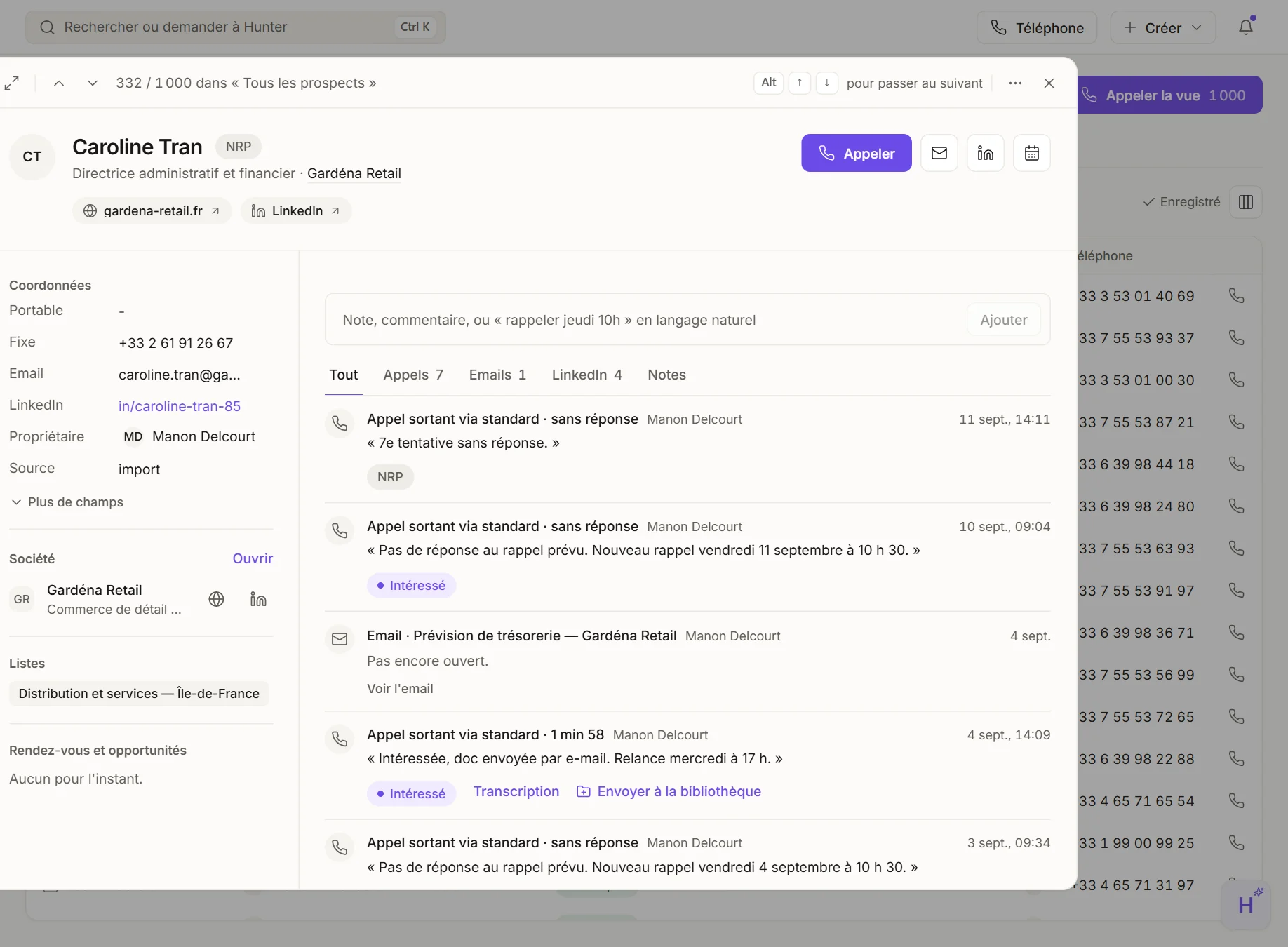The width and height of the screenshot is (1288, 947).
Task: Expand the prospect panel to full screen
Action: (12, 83)
